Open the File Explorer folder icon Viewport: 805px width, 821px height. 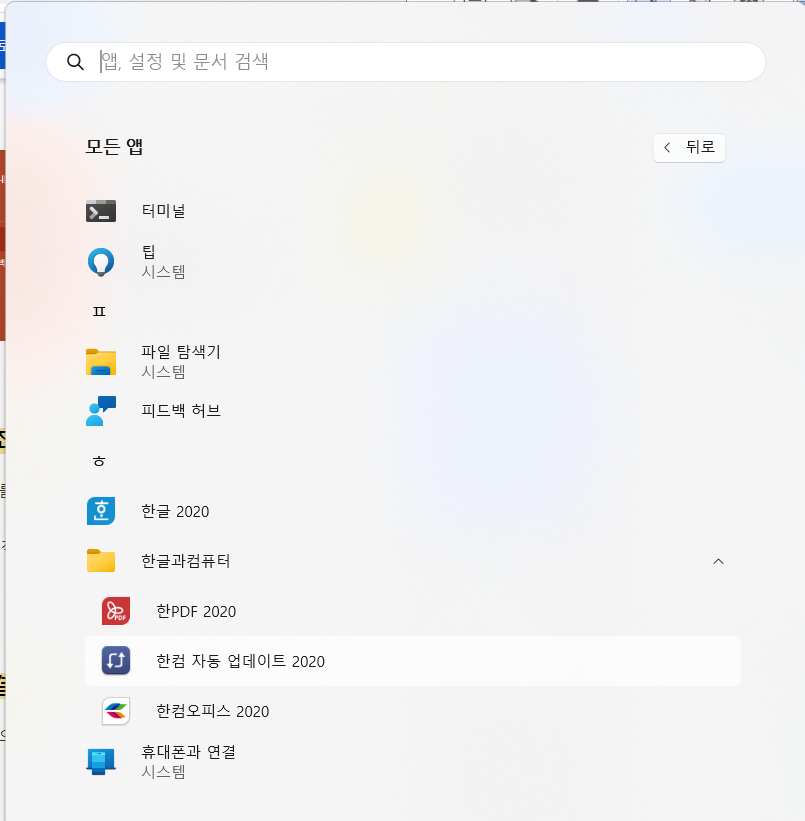(x=101, y=362)
